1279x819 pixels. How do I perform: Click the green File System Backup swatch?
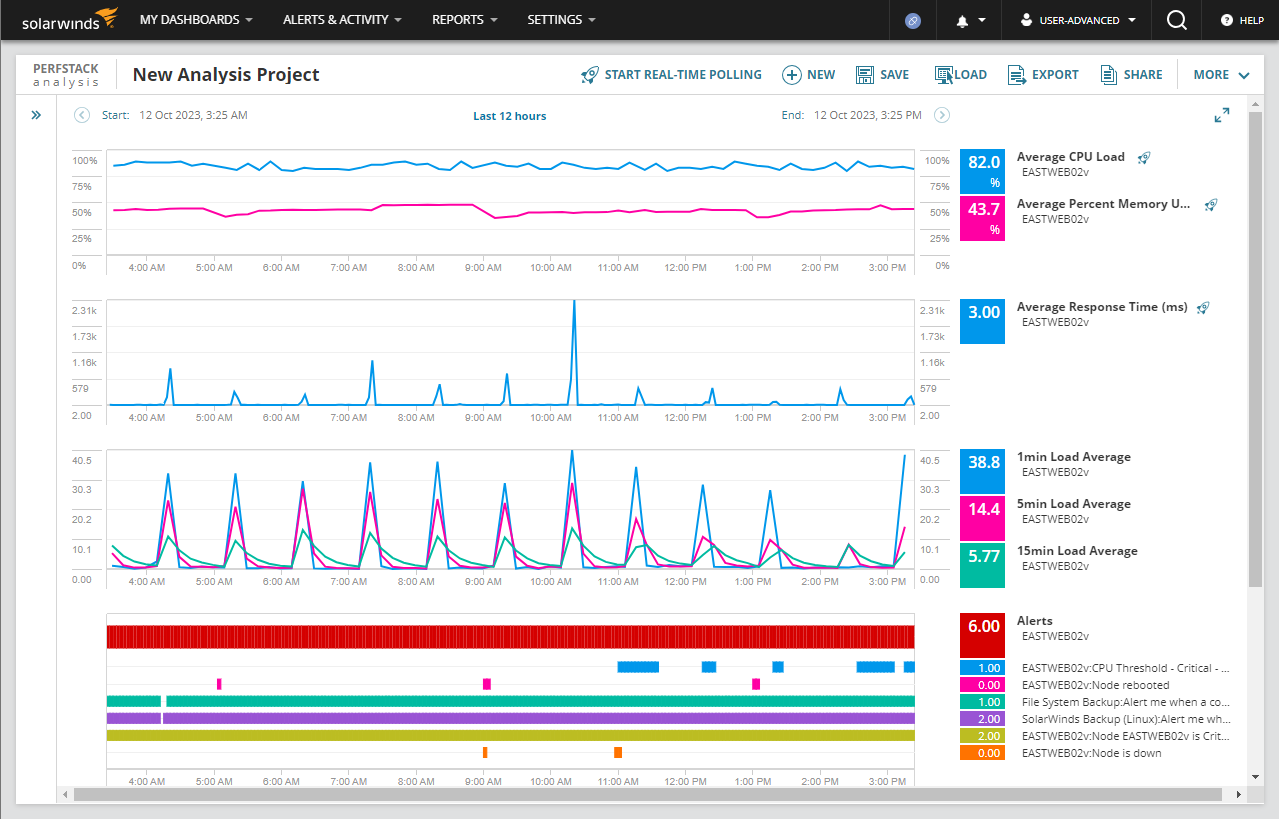pyautogui.click(x=984, y=702)
